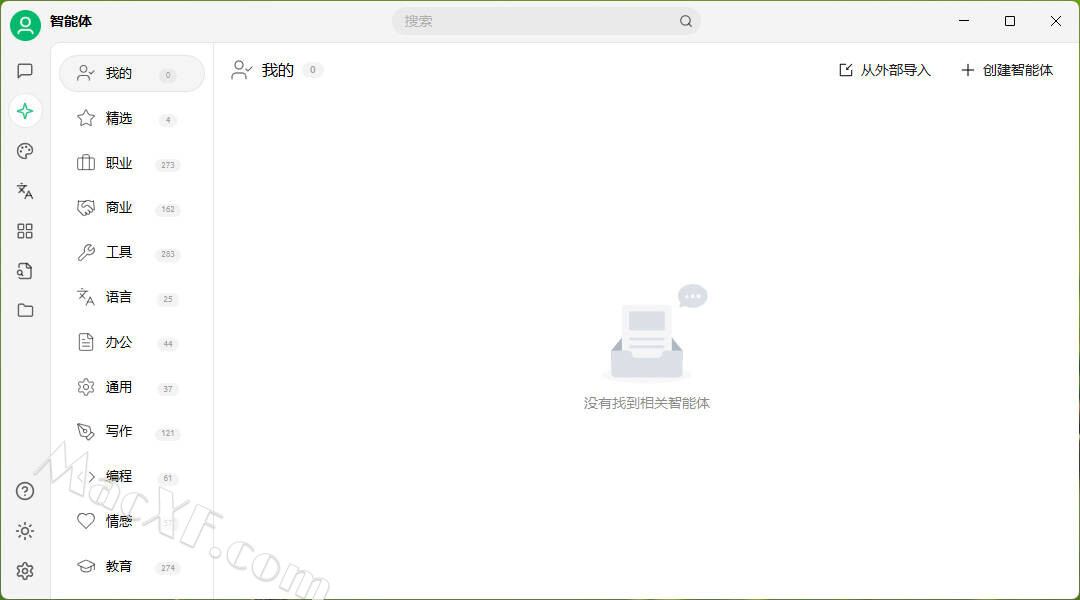Open the files folder icon in sidebar
The height and width of the screenshot is (600, 1080).
point(25,311)
